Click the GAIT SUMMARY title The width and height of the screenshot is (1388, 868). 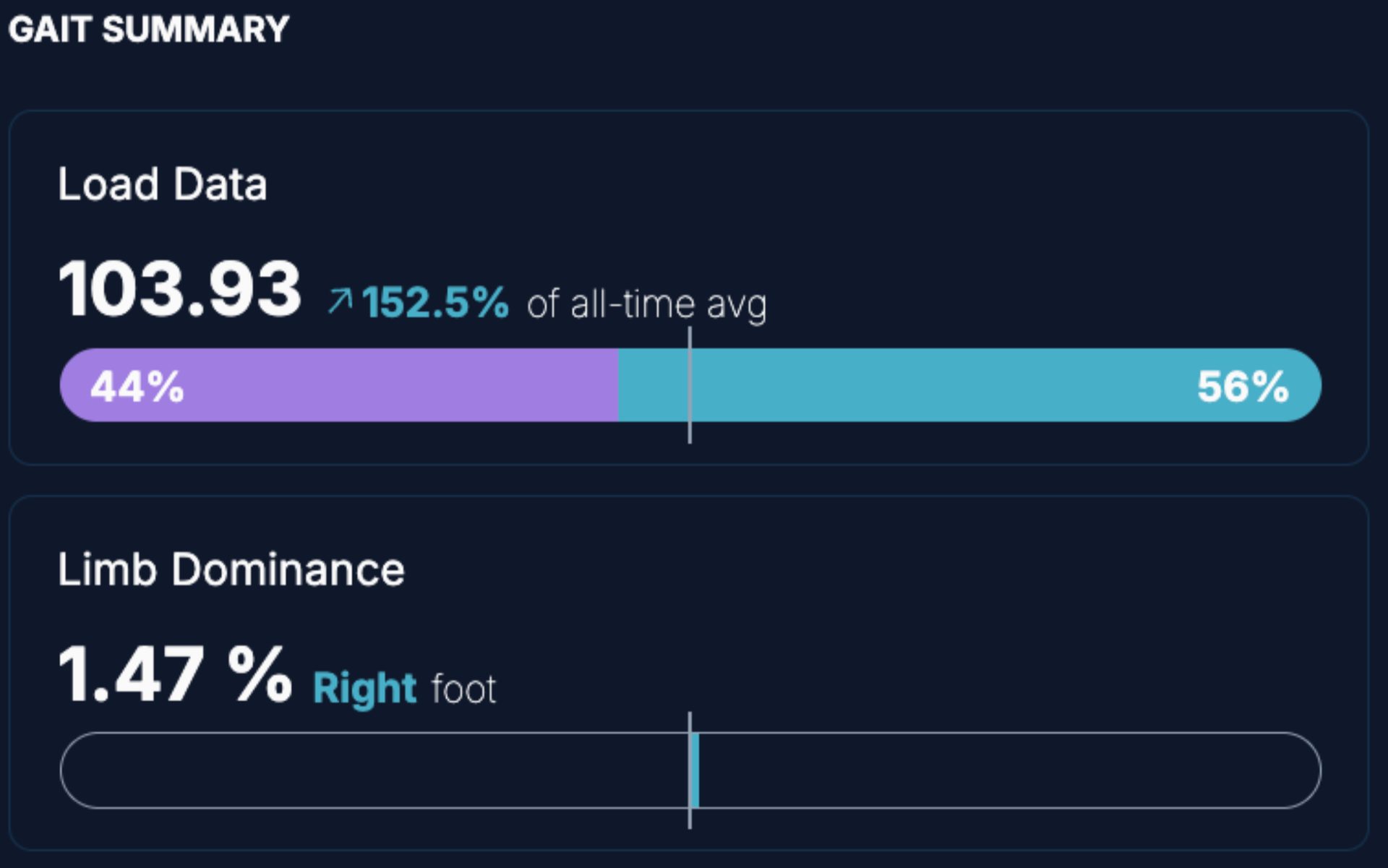pos(148,30)
